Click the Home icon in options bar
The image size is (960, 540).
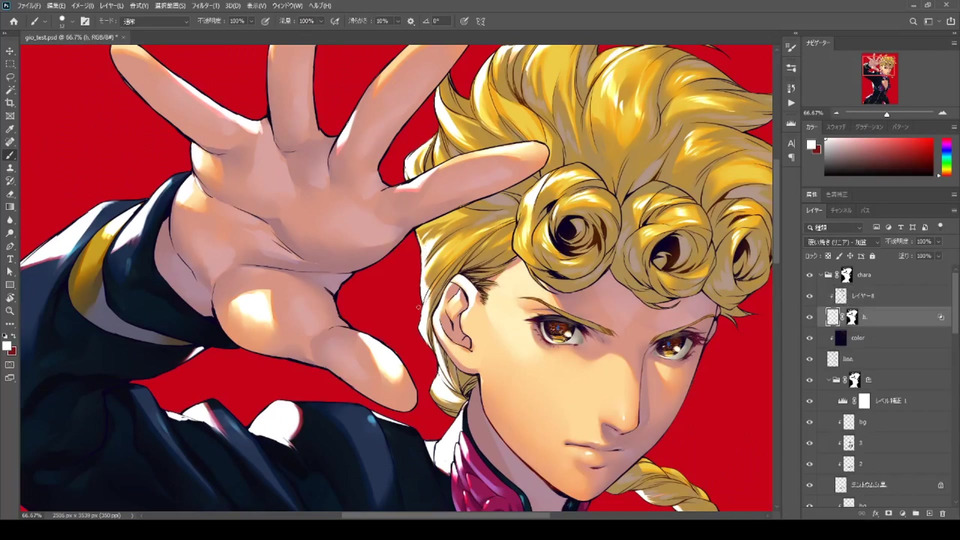13,21
